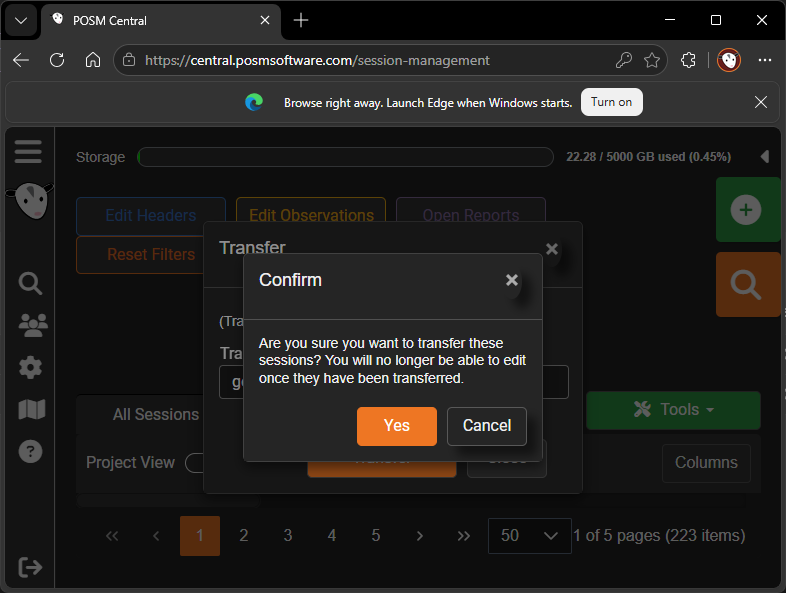
Task: Refresh the browser page
Action: point(57,60)
